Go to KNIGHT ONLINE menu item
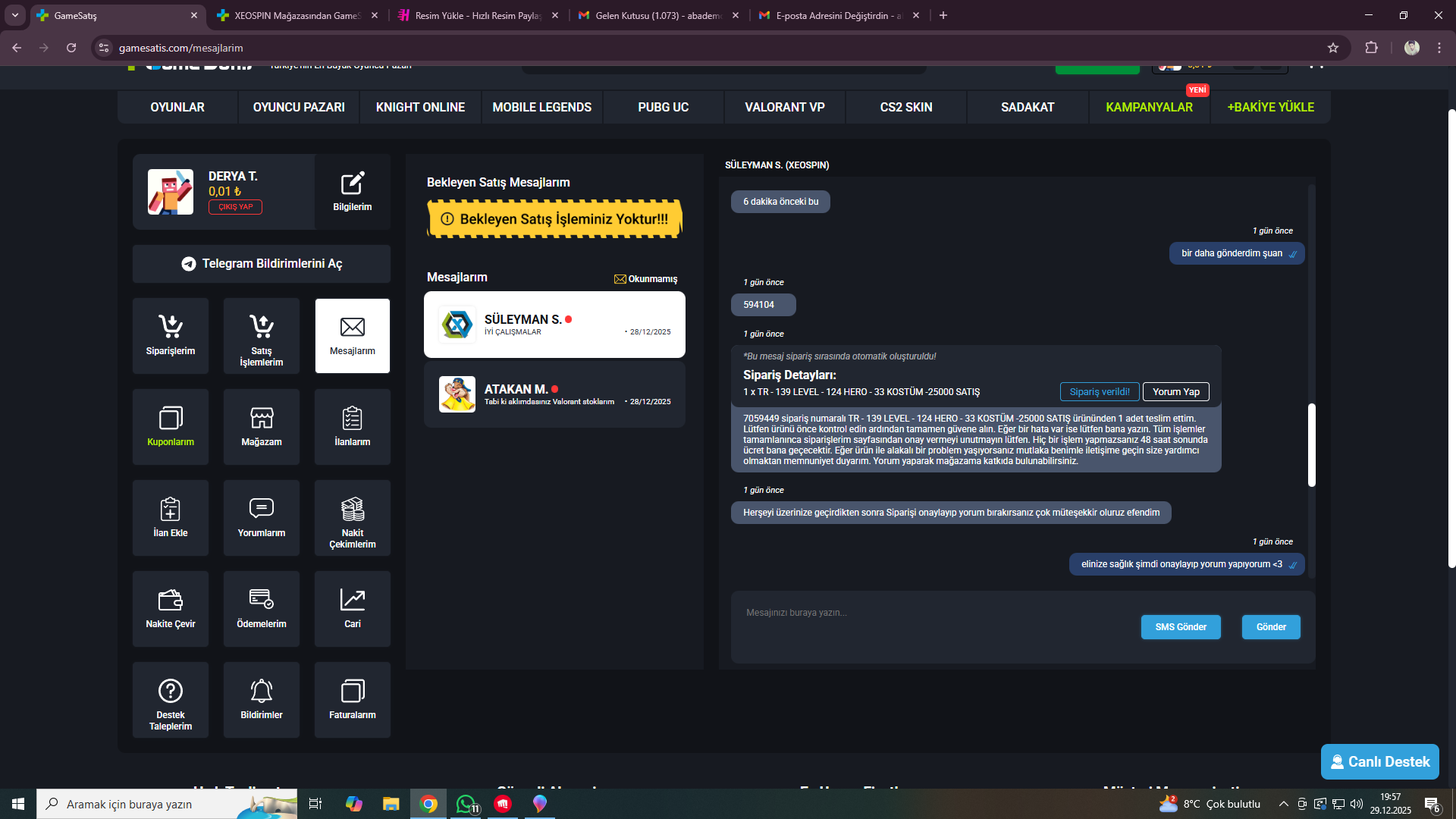The height and width of the screenshot is (819, 1456). pyautogui.click(x=420, y=107)
